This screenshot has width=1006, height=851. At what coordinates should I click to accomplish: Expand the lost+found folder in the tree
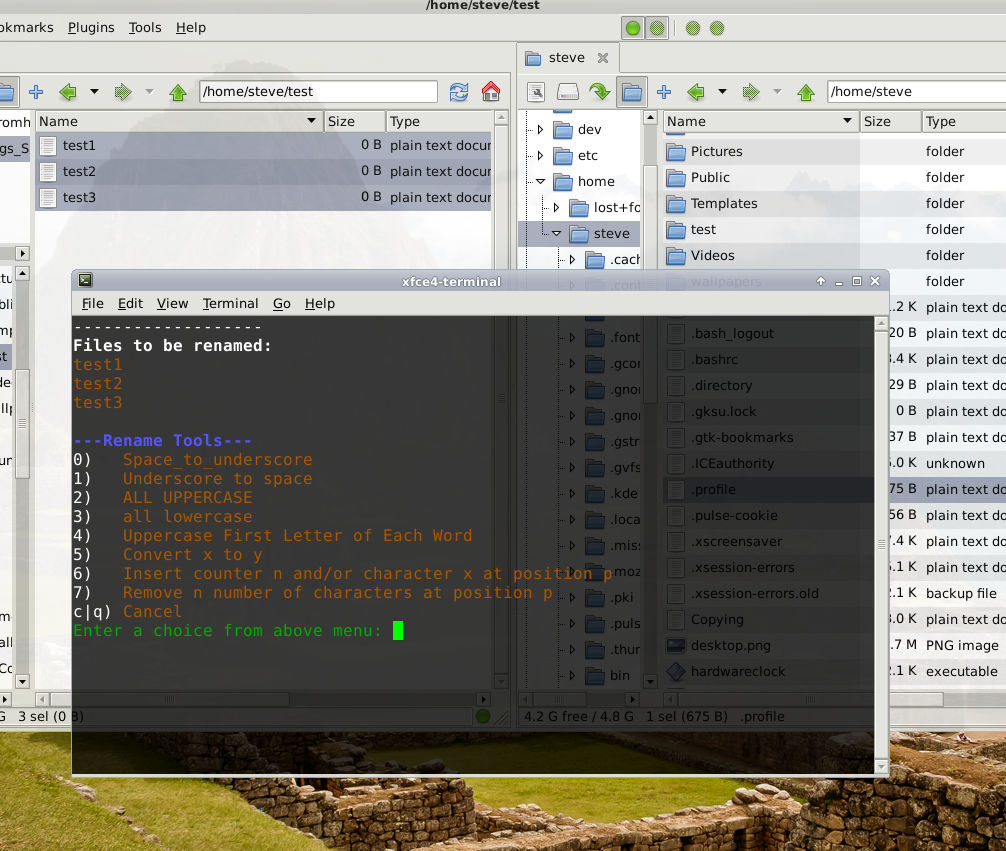click(556, 207)
